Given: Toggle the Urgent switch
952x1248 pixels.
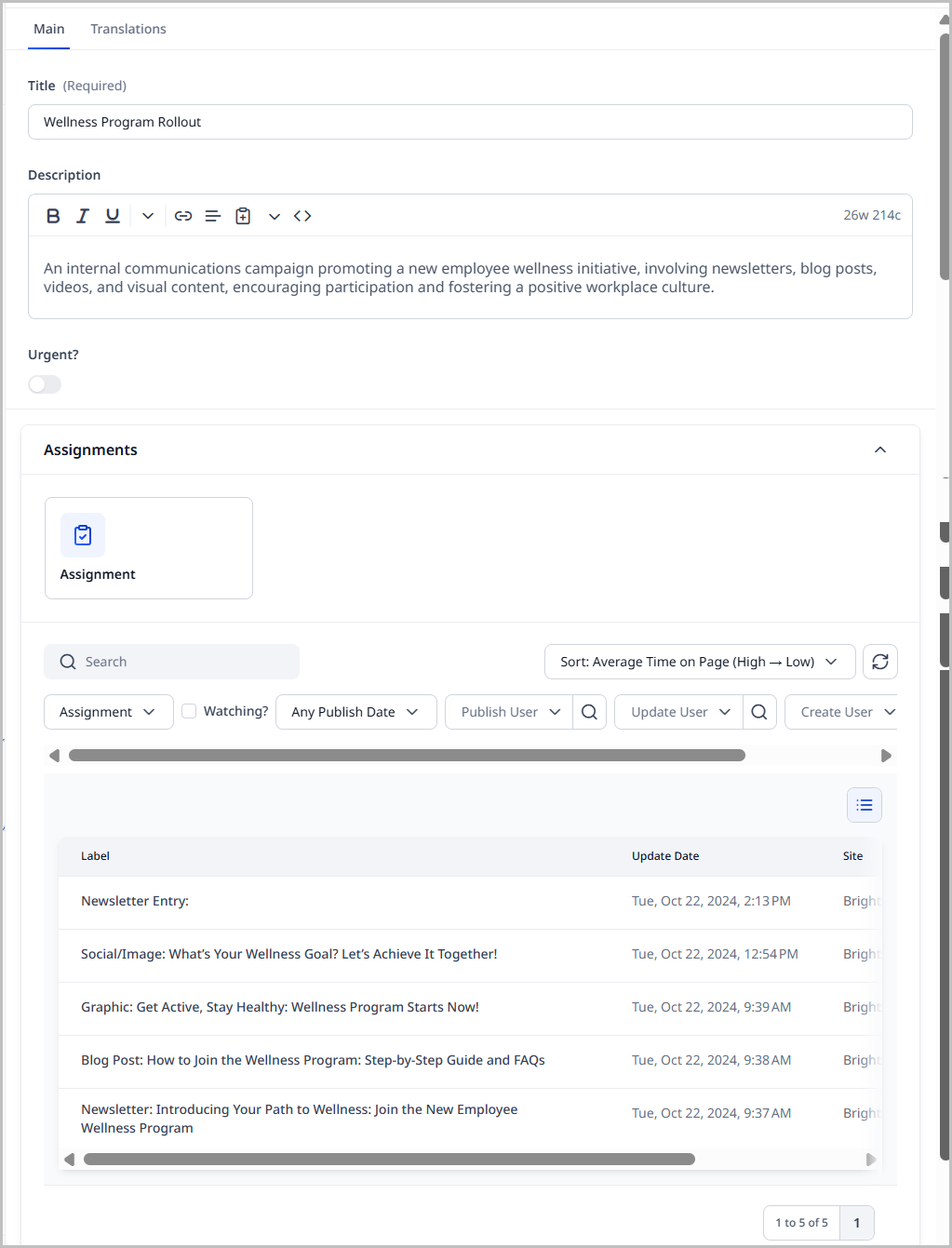Looking at the screenshot, I should coord(45,383).
